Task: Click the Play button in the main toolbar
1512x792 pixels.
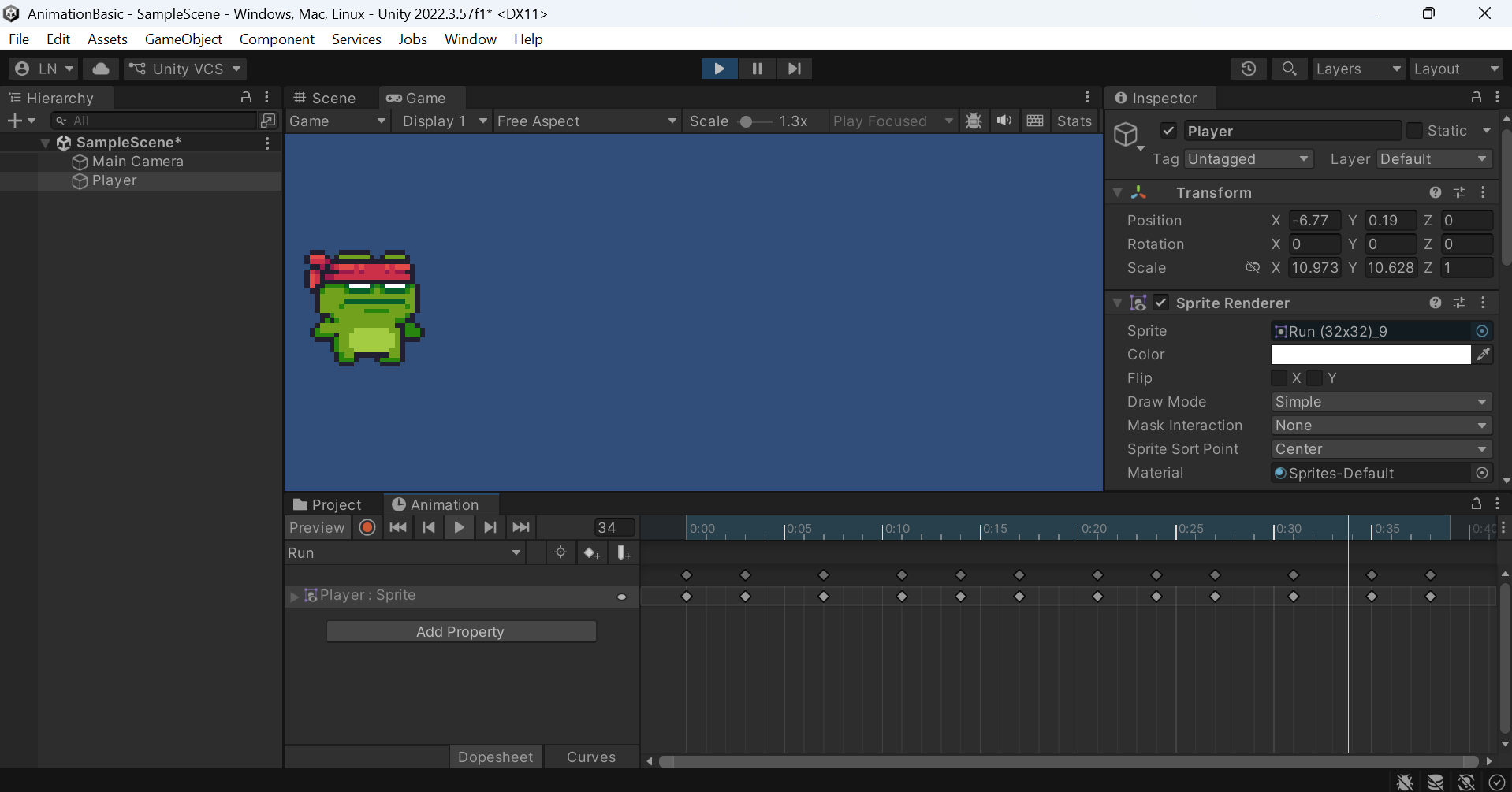Action: point(719,69)
